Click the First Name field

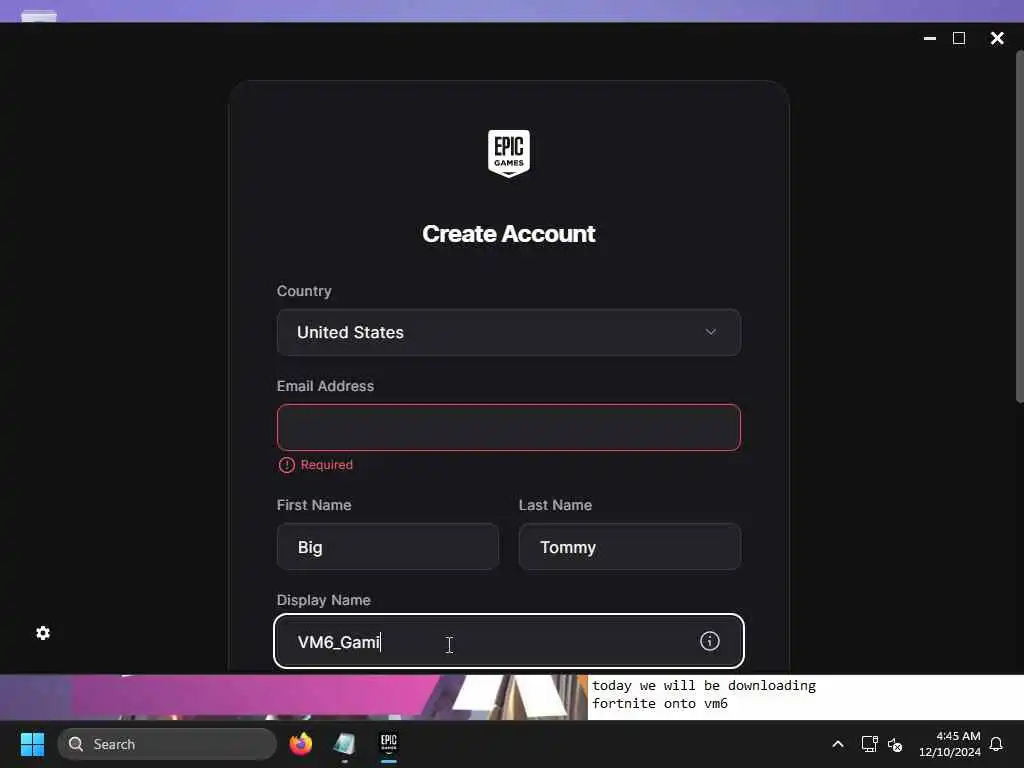pyautogui.click(x=388, y=547)
